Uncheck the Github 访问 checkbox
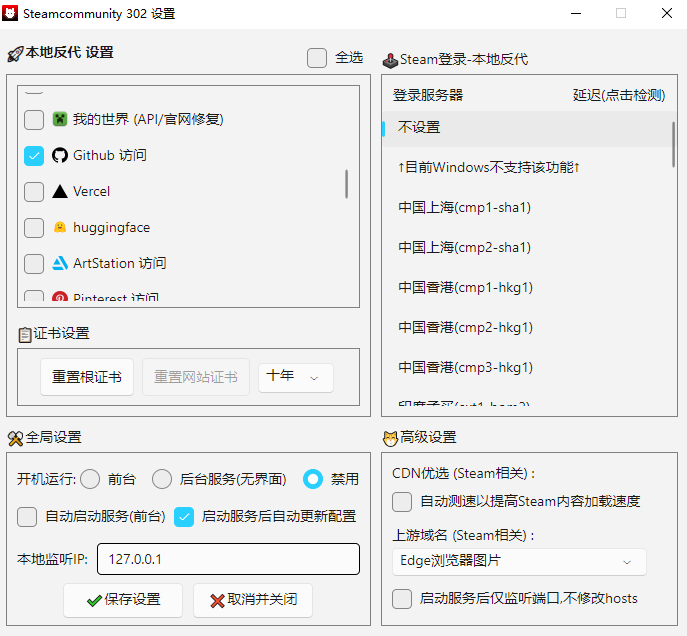This screenshot has width=687, height=636. [34, 155]
